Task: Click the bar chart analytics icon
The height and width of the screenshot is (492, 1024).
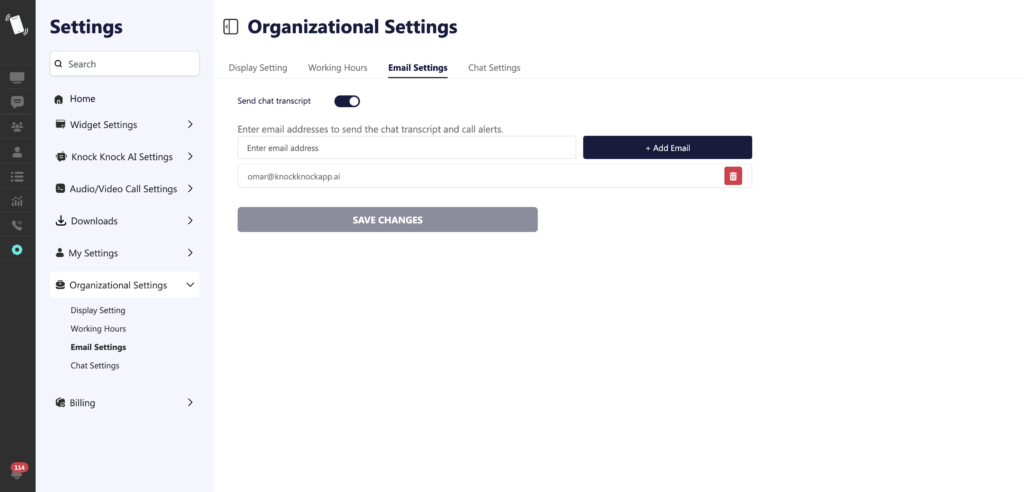Action: (x=17, y=201)
